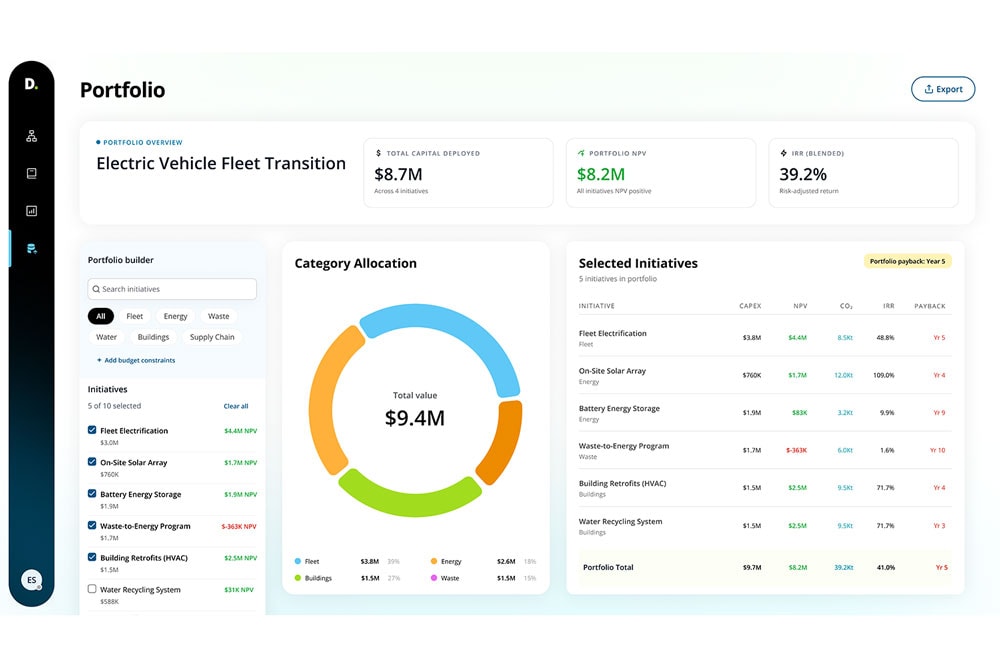This screenshot has width=1000, height=667.
Task: Filter initiatives by Supply Chain
Action: point(212,337)
